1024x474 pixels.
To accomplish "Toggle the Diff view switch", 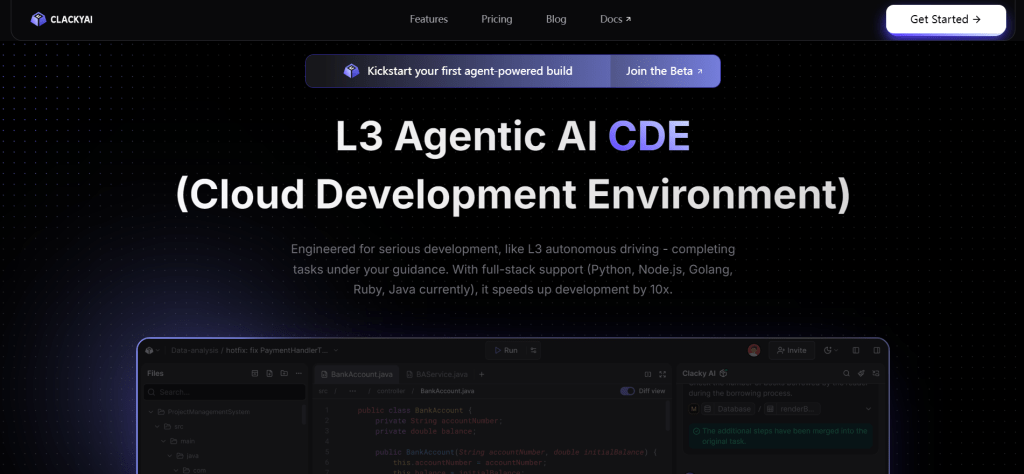I will click(x=628, y=391).
